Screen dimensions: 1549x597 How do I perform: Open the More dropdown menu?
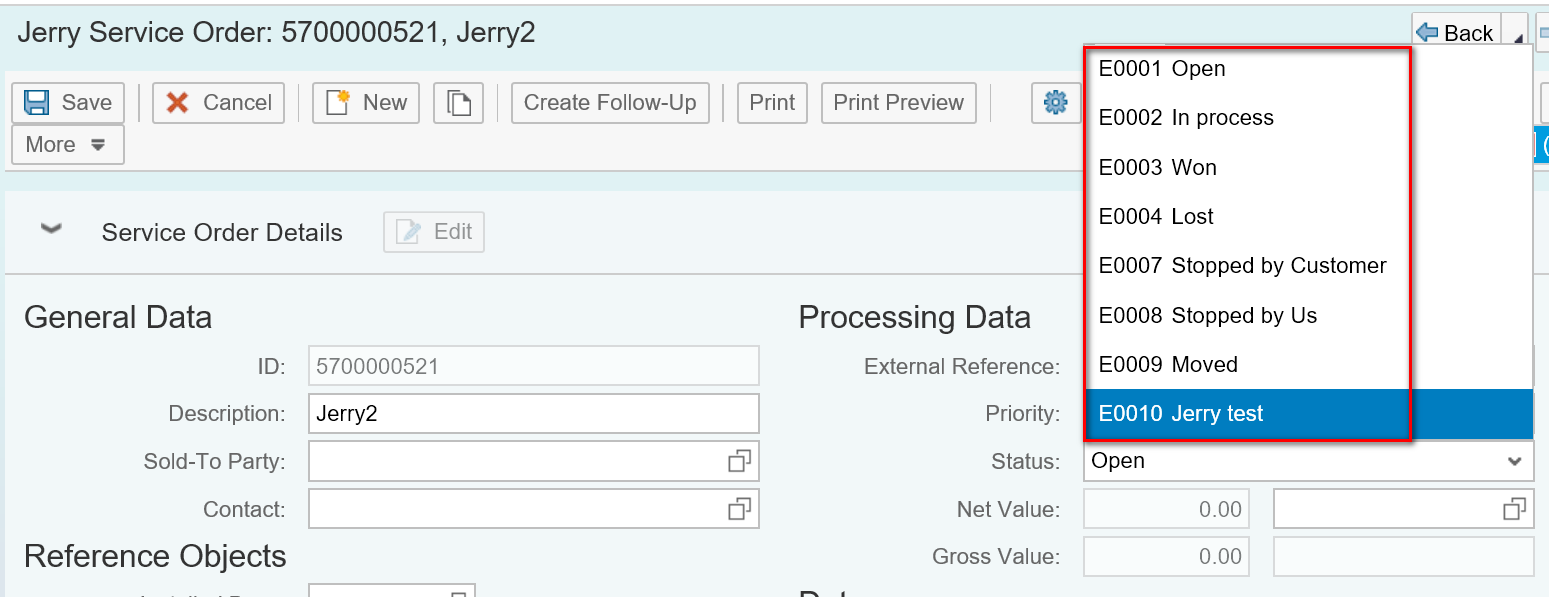click(68, 145)
